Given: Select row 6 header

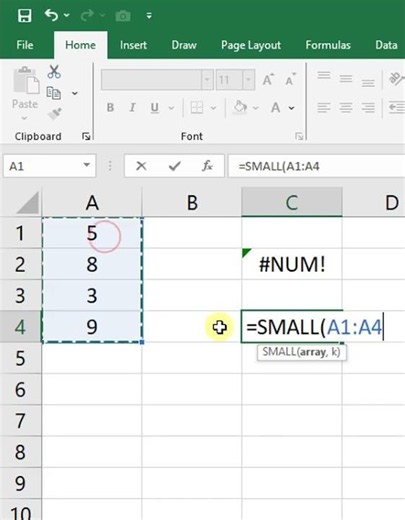Looking at the screenshot, I should click(20, 389).
